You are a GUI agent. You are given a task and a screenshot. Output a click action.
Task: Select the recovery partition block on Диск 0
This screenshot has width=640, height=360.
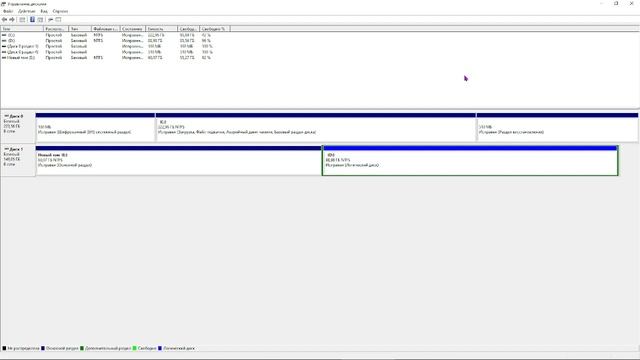point(557,127)
